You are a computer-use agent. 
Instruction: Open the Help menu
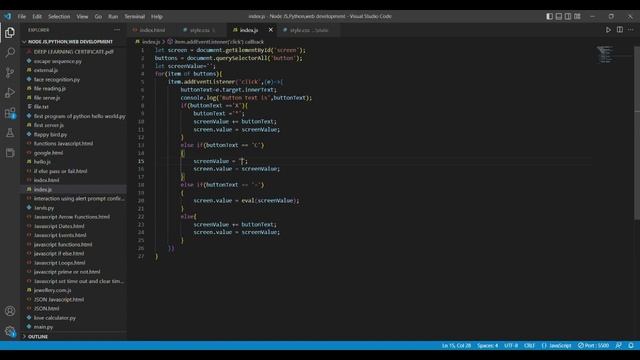pos(157,16)
